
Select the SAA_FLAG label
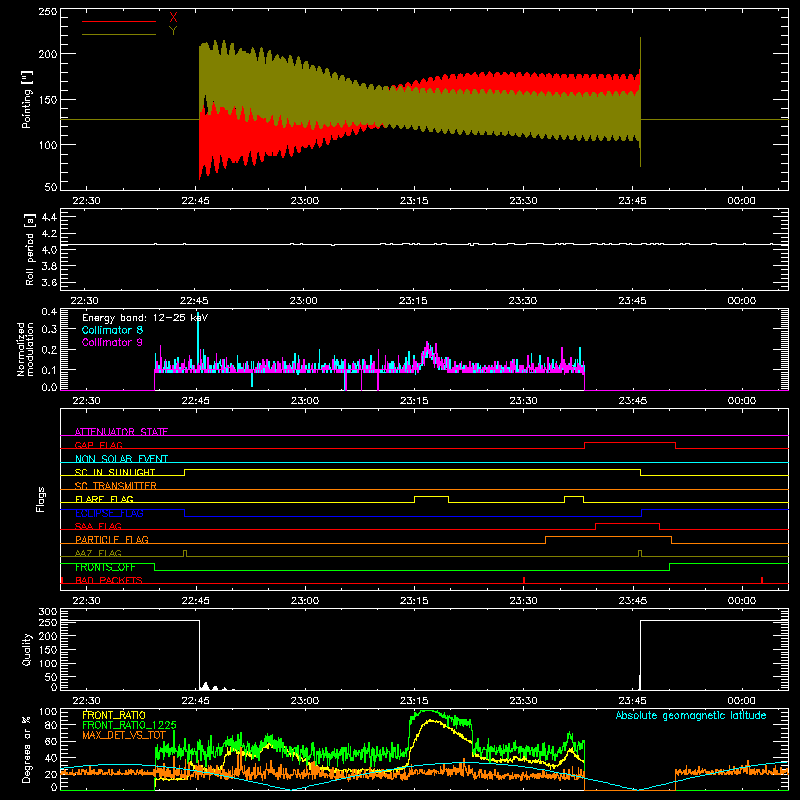click(x=98, y=526)
